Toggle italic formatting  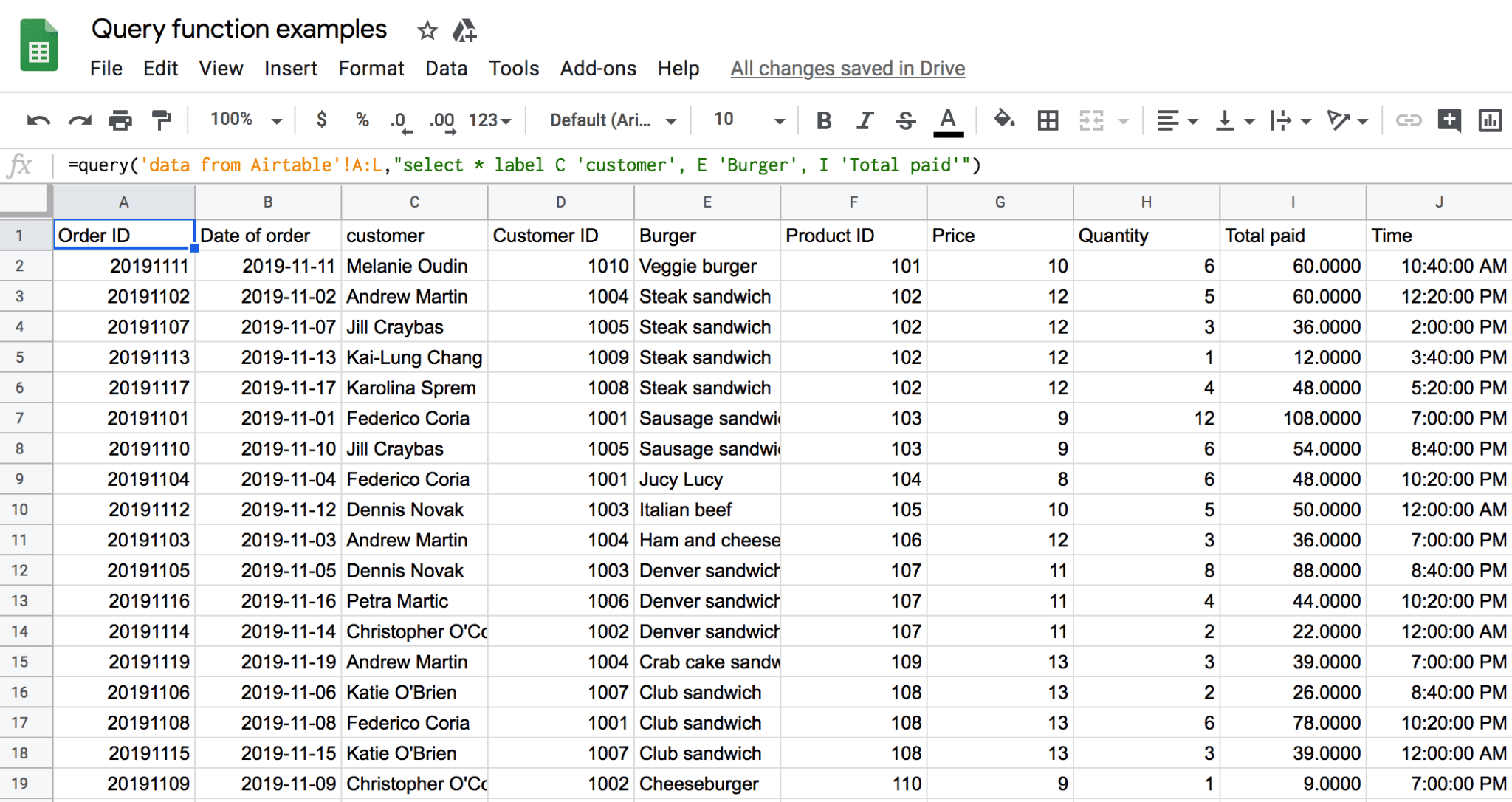coord(865,120)
